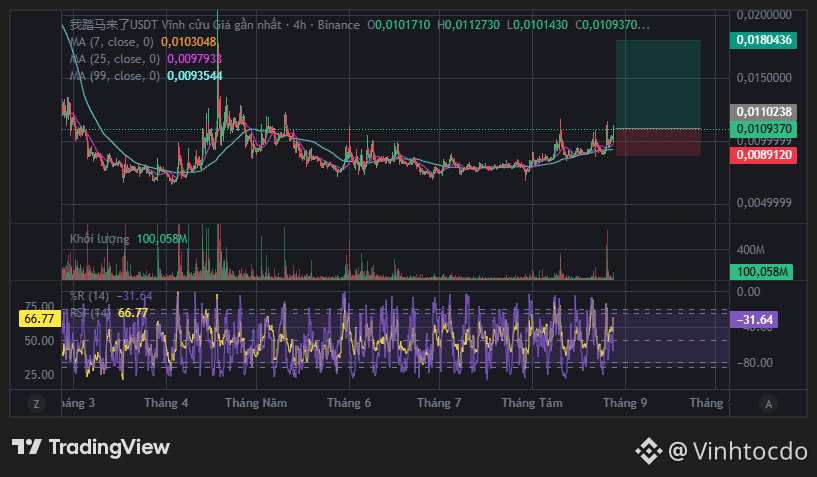Select the red stop zone of long position
This screenshot has width=817, height=477.
click(x=658, y=142)
